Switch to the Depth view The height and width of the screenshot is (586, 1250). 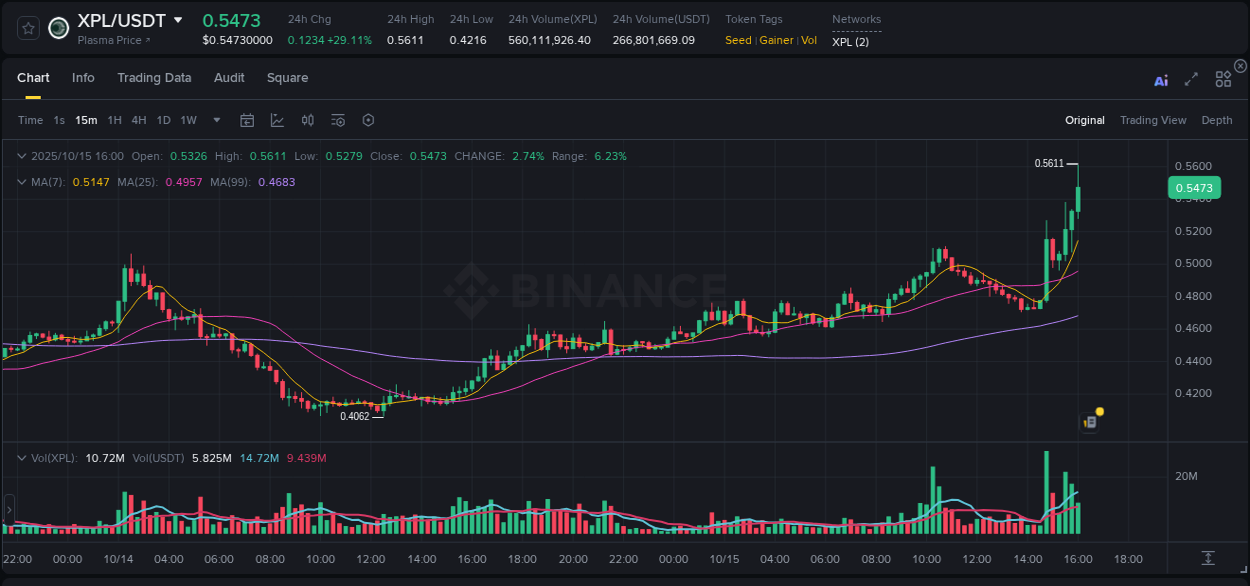pyautogui.click(x=1217, y=120)
